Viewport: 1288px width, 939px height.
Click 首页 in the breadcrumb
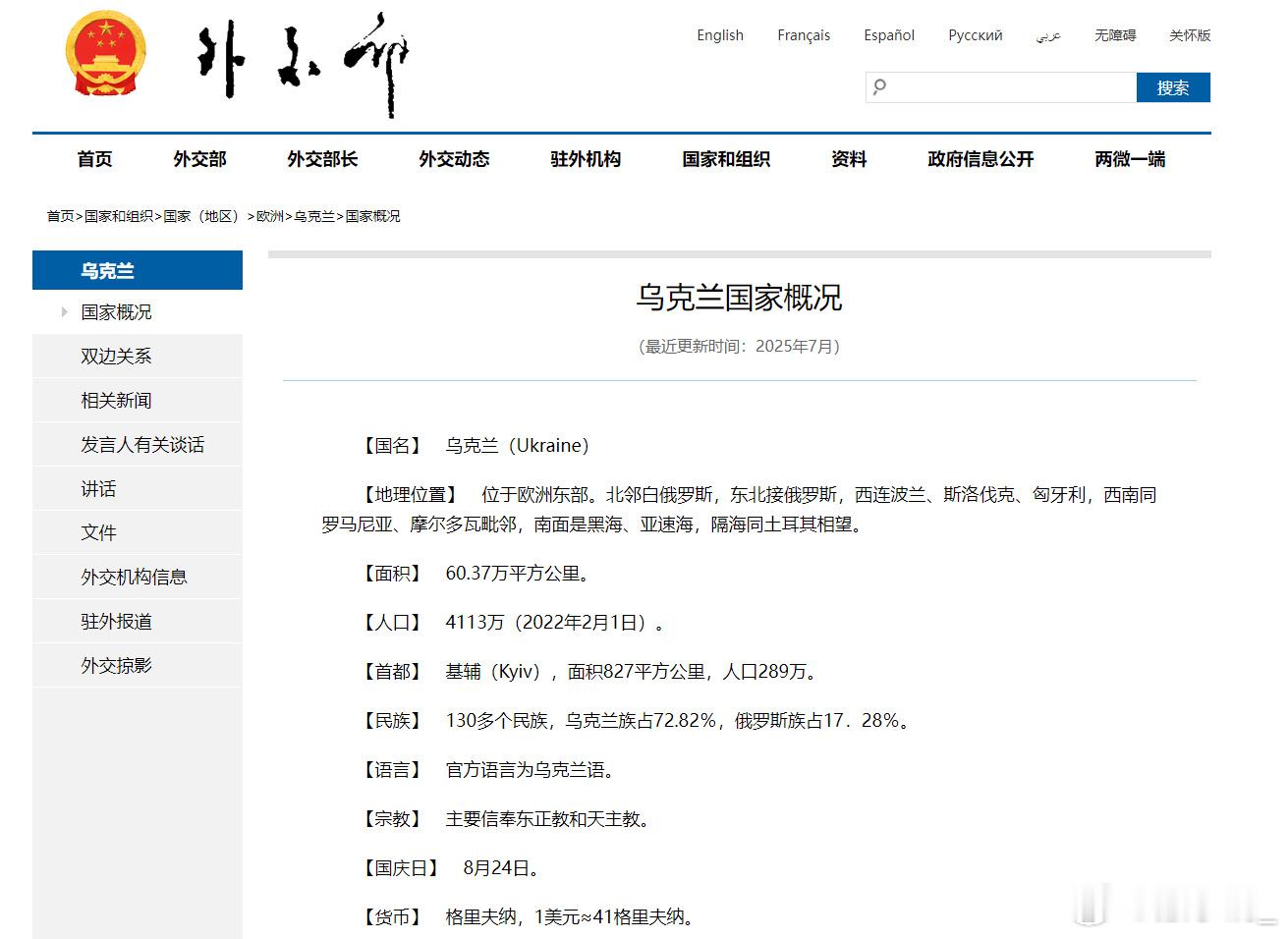click(61, 216)
